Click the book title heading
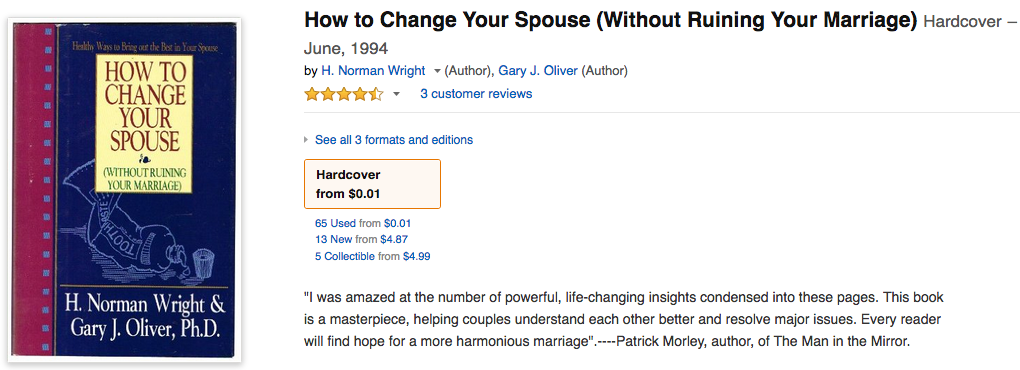The height and width of the screenshot is (370, 1020). click(x=611, y=21)
